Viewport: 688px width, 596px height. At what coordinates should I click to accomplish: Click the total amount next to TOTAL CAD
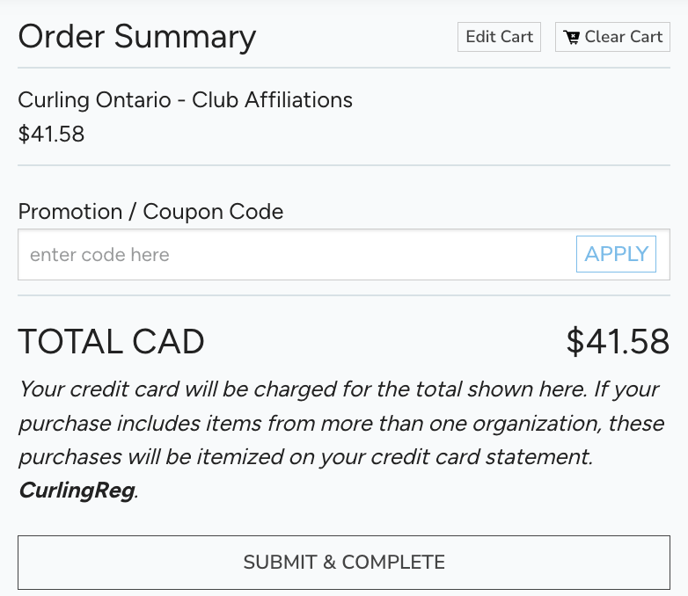coord(617,342)
